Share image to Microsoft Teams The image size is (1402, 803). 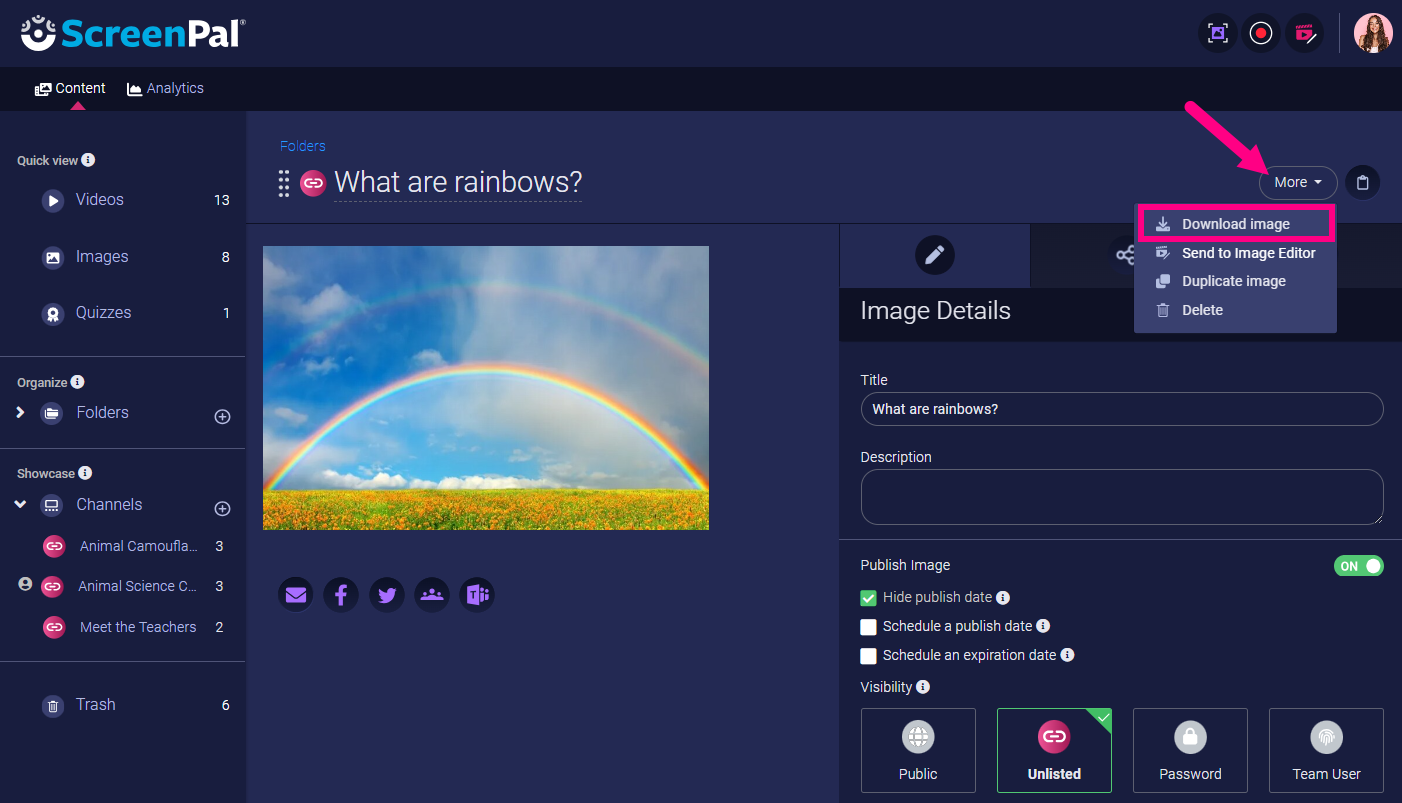click(477, 595)
